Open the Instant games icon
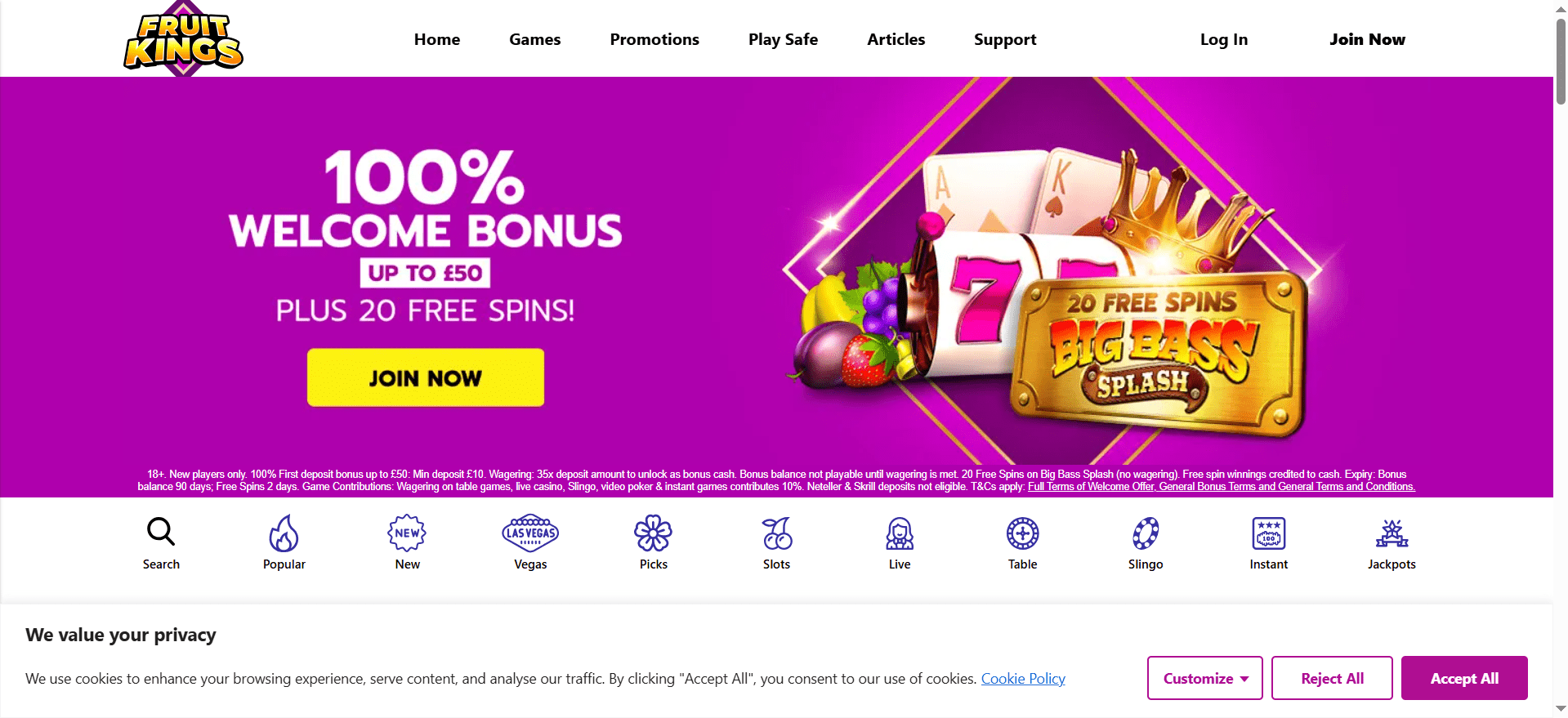This screenshot has height=718, width=1568. coord(1269,533)
